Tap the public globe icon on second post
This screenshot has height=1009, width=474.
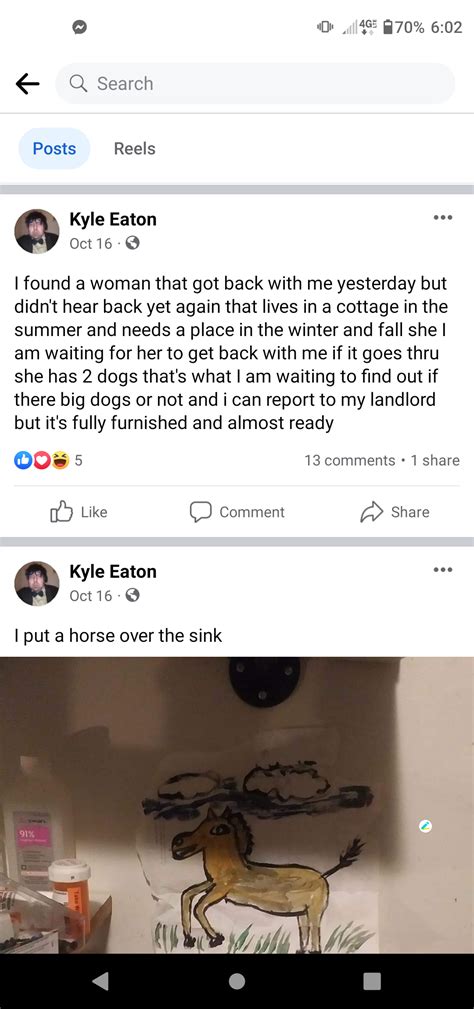pos(132,596)
